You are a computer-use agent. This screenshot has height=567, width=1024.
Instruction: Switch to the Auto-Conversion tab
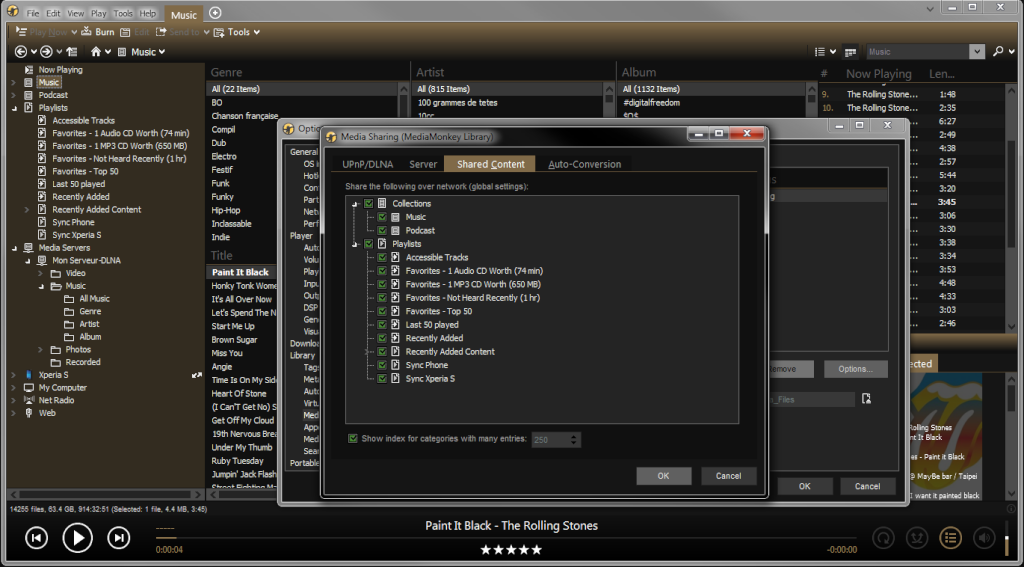click(584, 164)
